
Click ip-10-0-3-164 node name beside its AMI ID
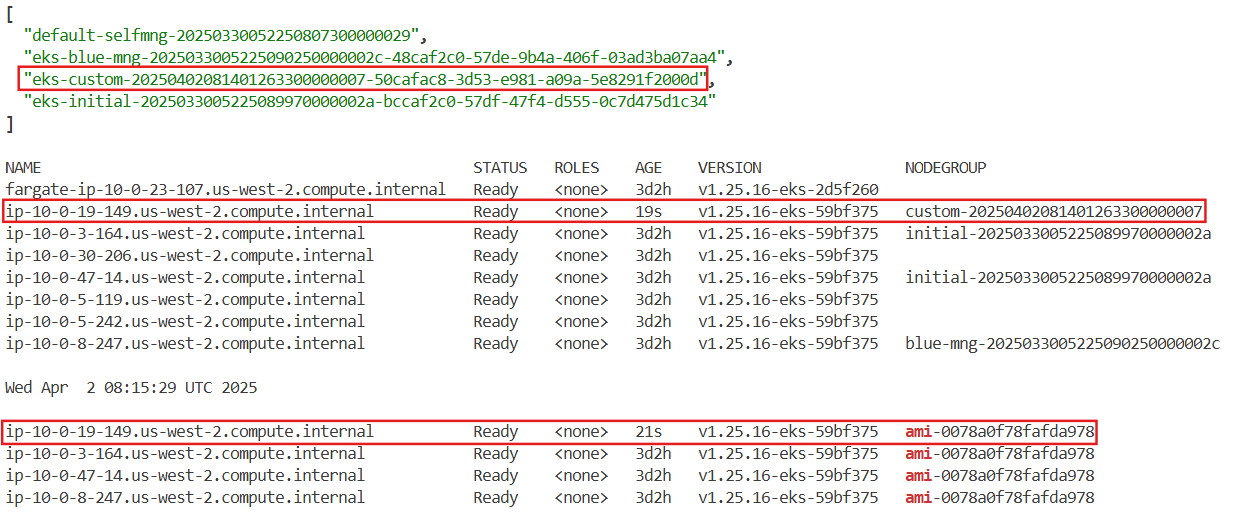coord(185,454)
